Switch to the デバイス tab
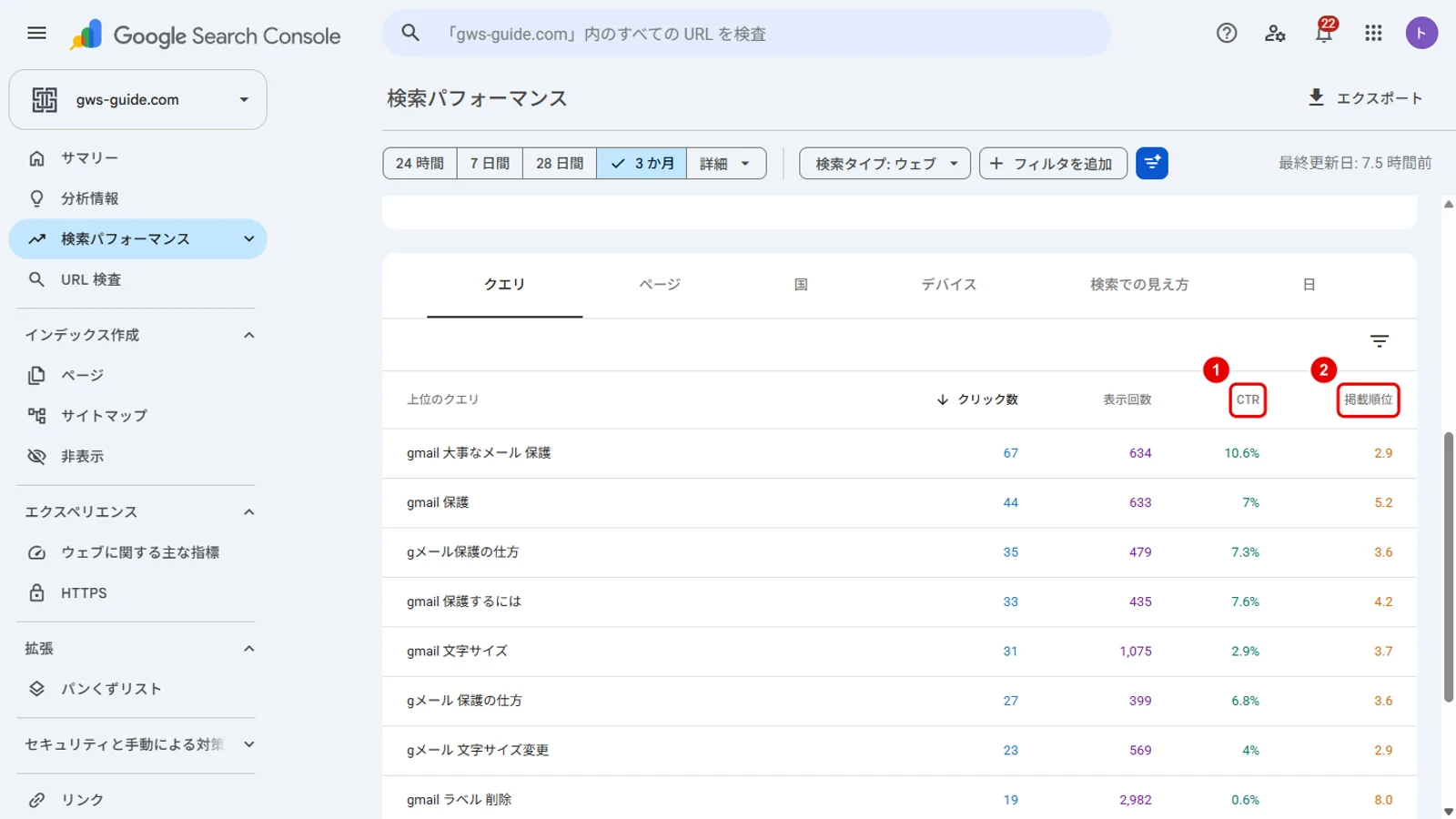 tap(949, 285)
